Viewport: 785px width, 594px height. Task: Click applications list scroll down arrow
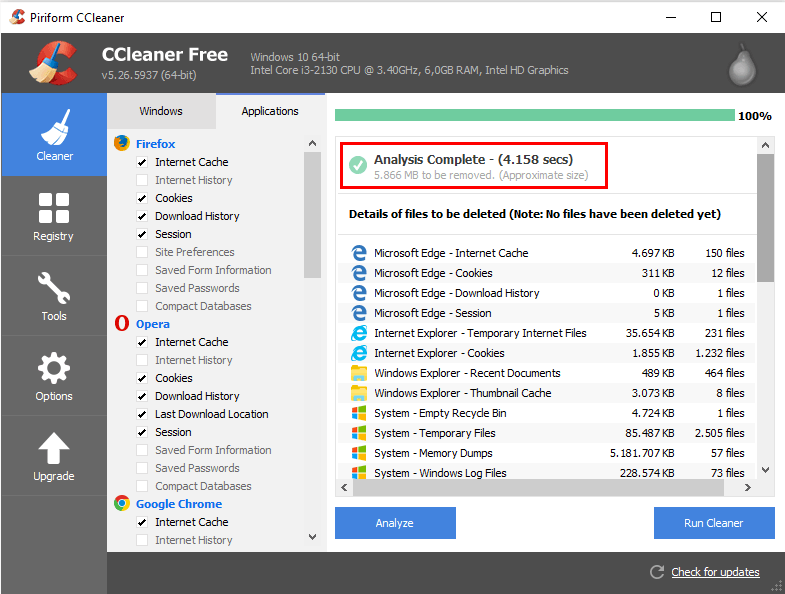tap(312, 537)
